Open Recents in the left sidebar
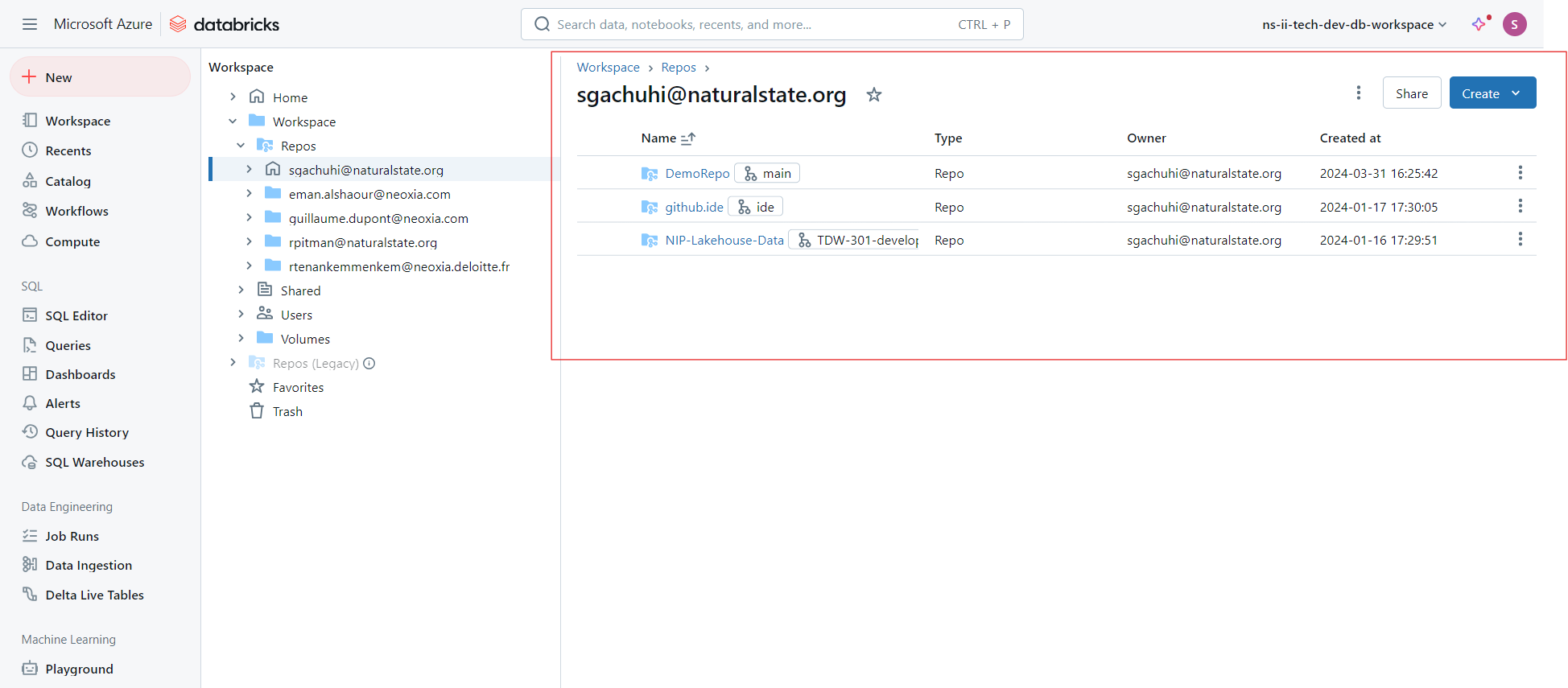Image resolution: width=1568 pixels, height=688 pixels. coord(68,150)
